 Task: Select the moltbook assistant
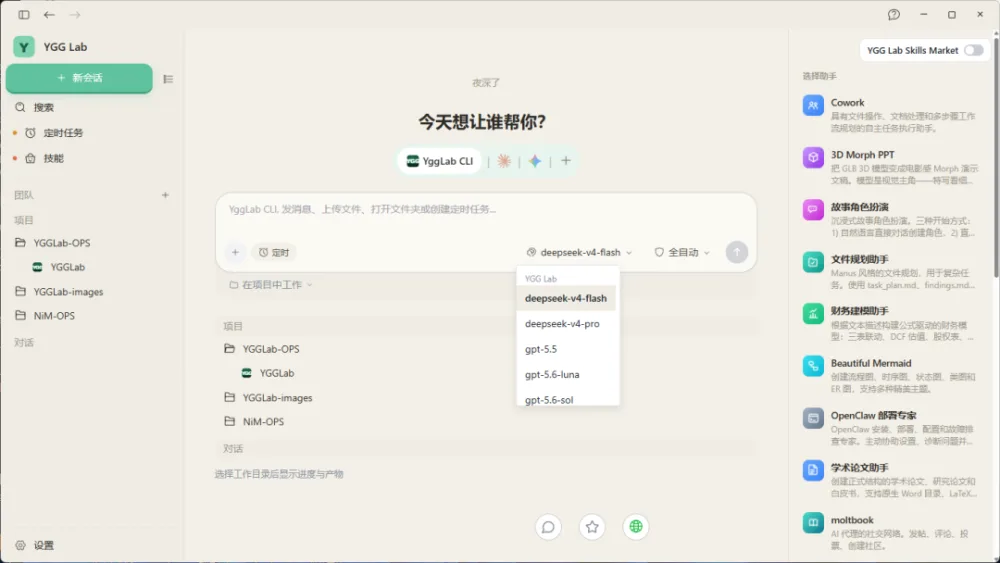[891, 532]
